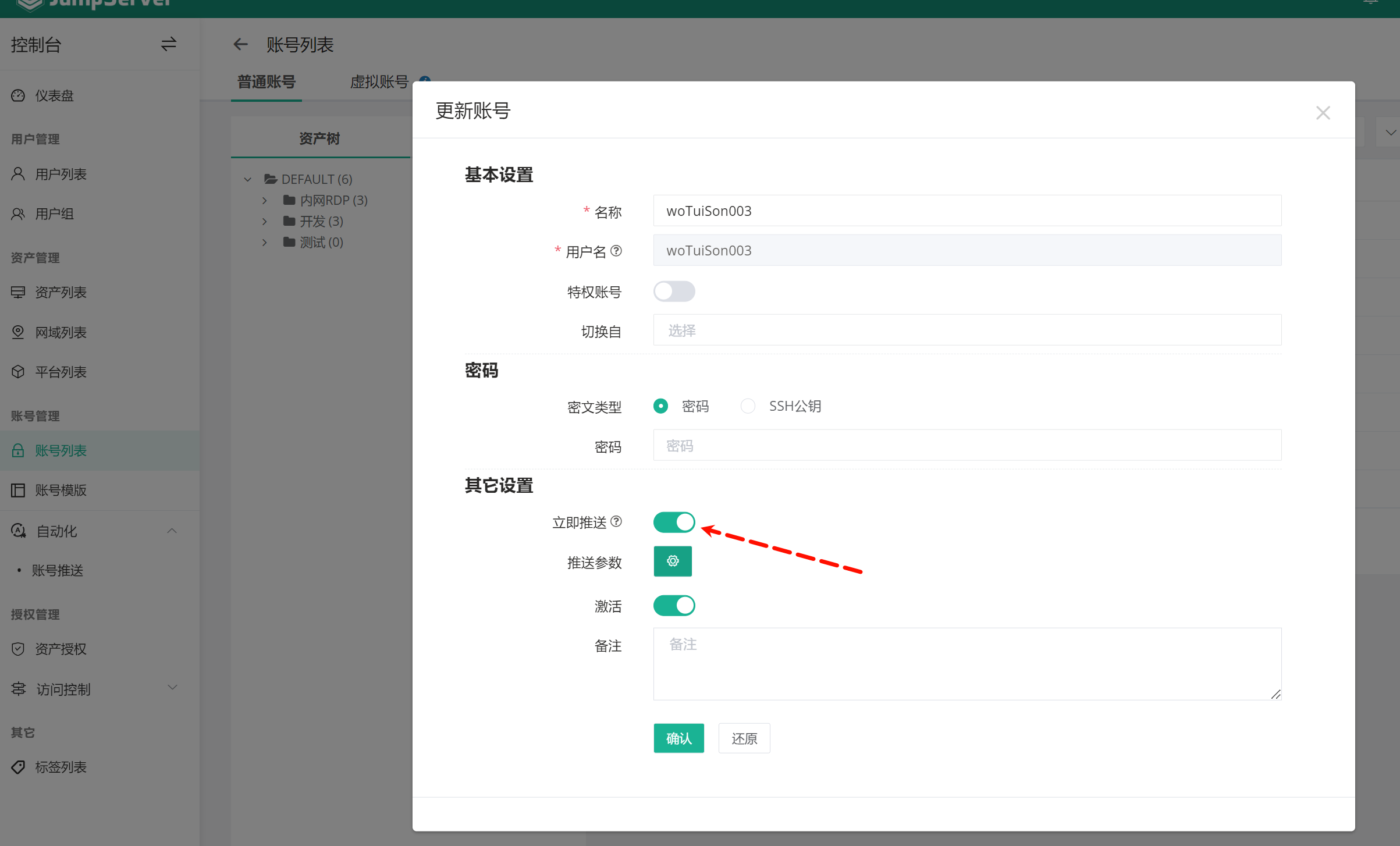Switch to the 虚拟账号 tab
The image size is (1400, 846).
click(x=379, y=82)
